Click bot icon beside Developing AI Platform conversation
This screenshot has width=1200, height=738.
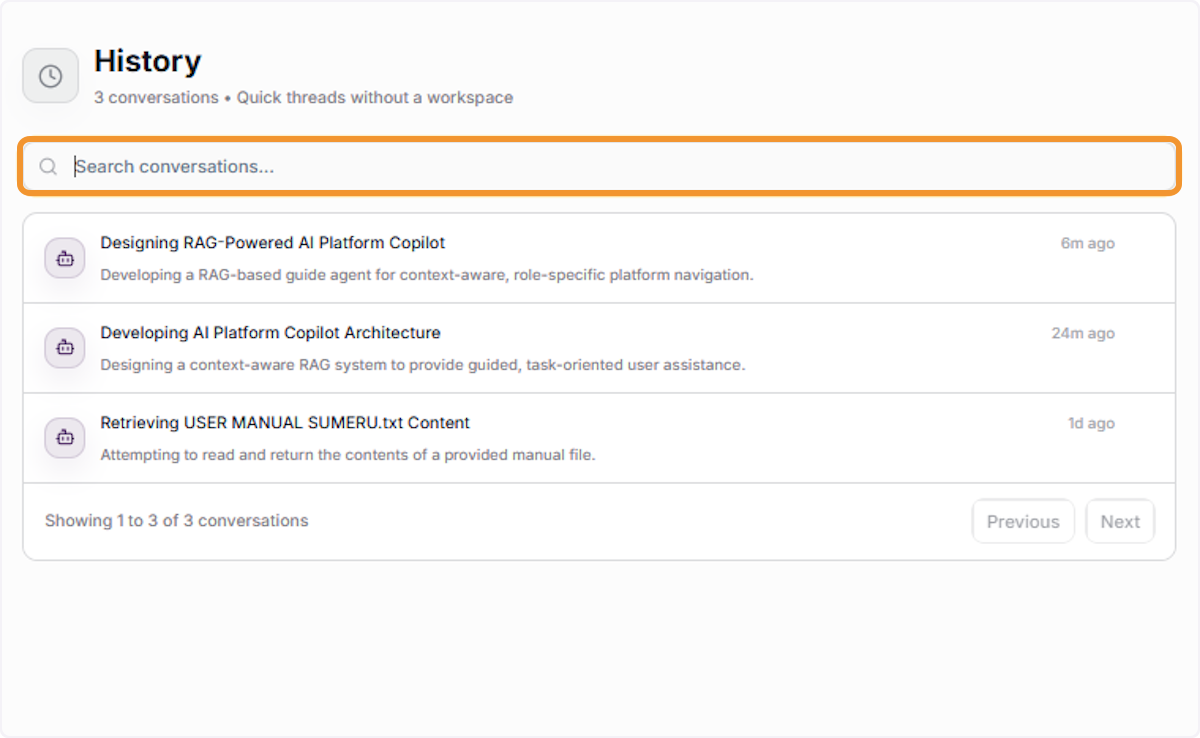(65, 348)
